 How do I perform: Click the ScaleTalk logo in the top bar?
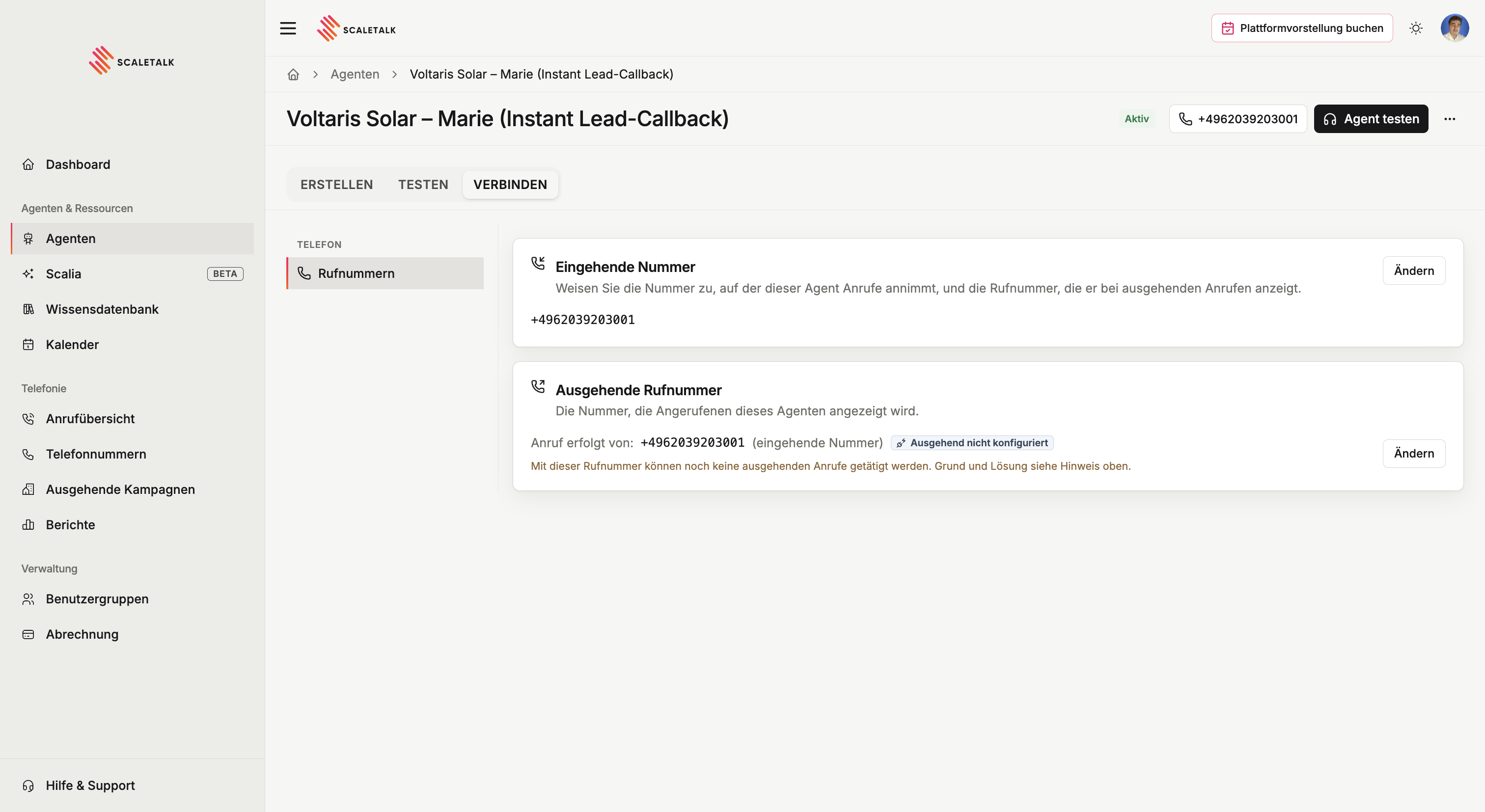coord(356,29)
